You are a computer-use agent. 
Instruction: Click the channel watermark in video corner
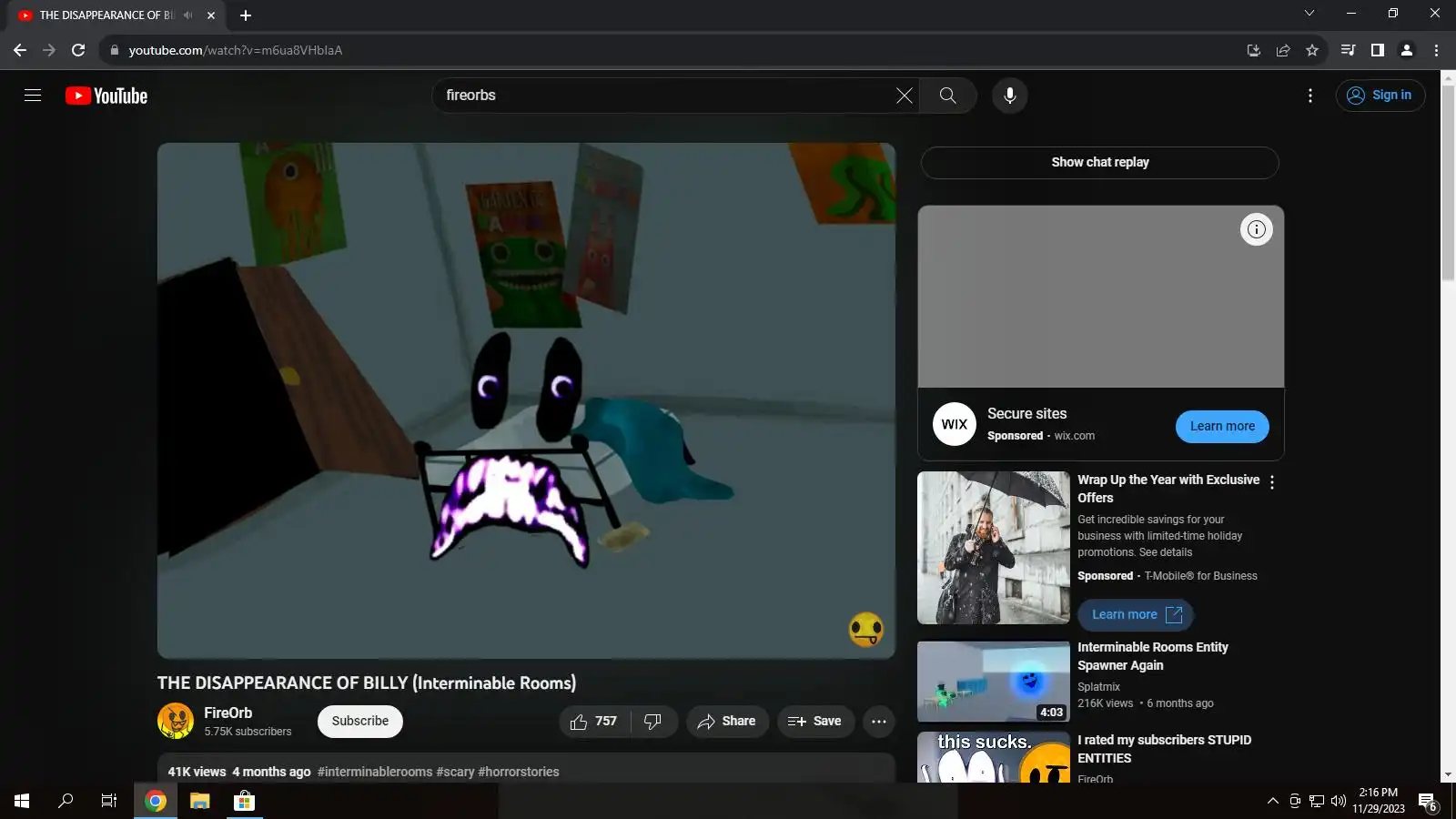click(865, 629)
